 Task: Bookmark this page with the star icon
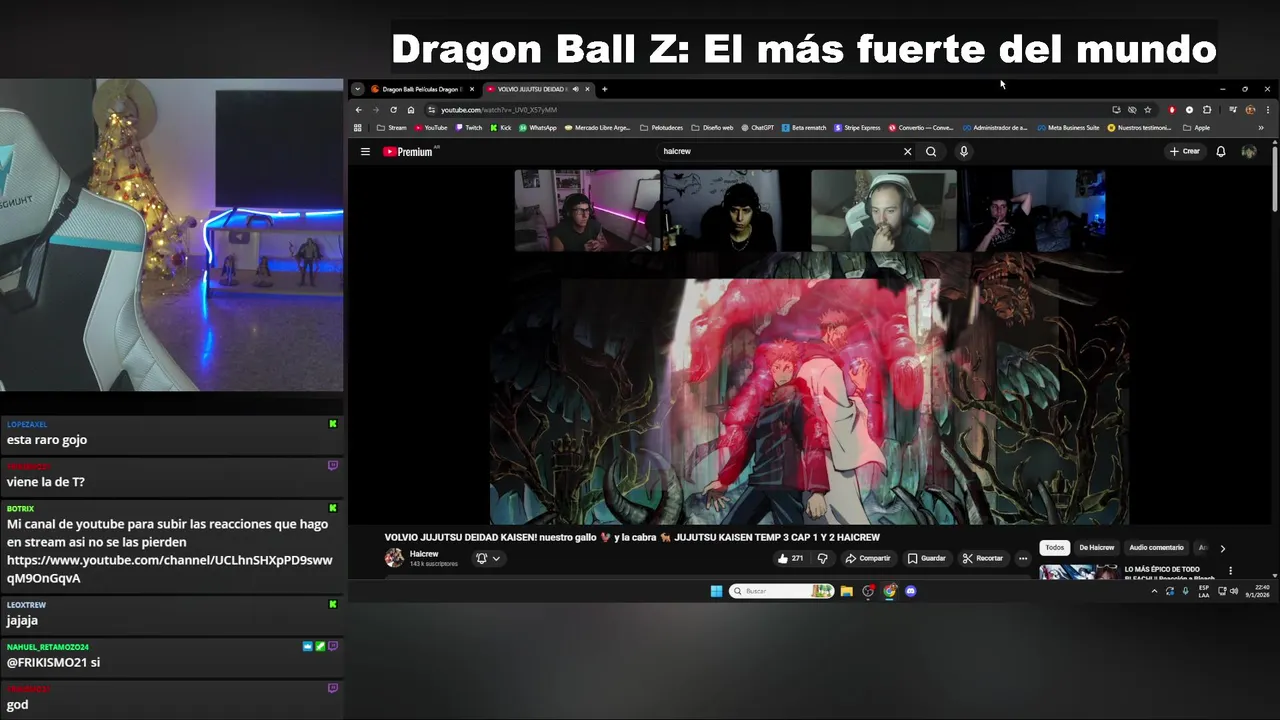click(x=1148, y=110)
